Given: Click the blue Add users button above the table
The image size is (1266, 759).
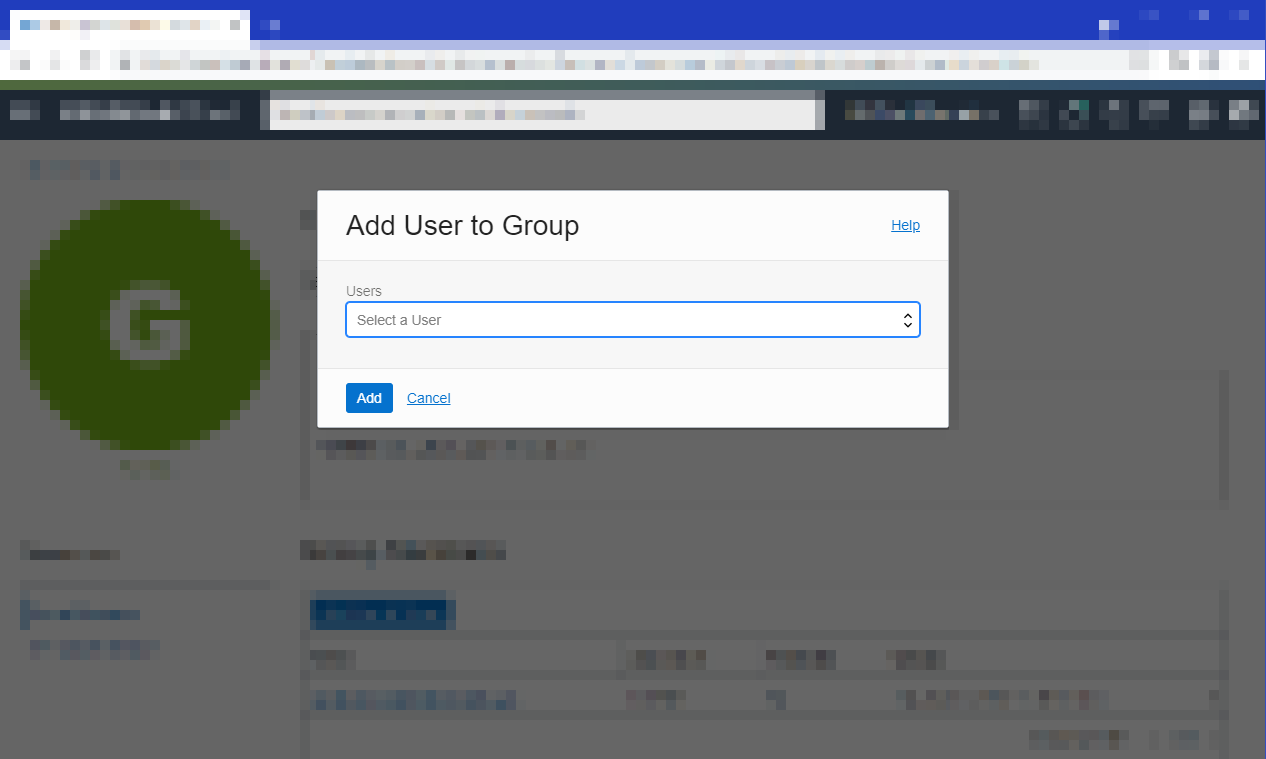Looking at the screenshot, I should (x=381, y=612).
